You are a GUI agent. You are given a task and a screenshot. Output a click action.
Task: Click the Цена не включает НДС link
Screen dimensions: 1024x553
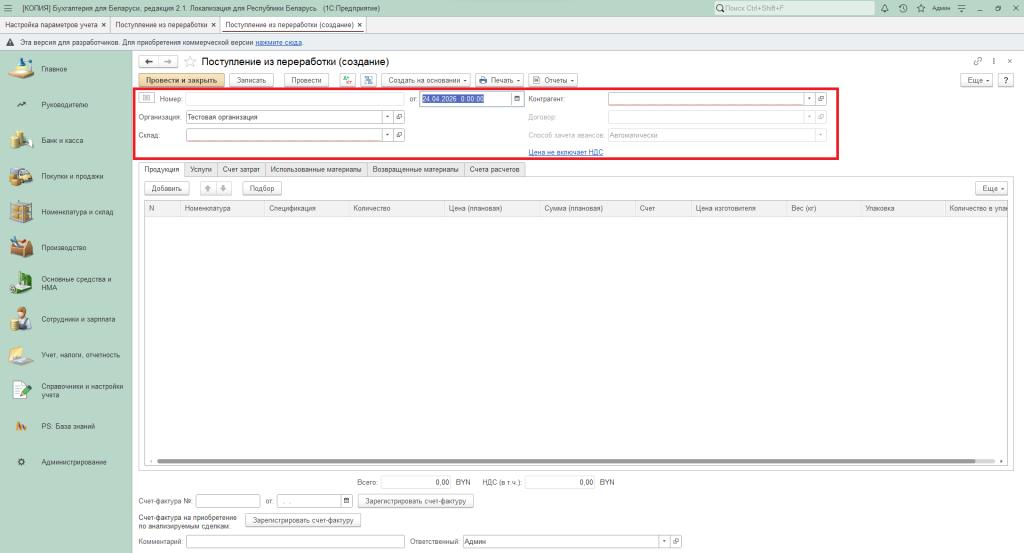point(565,152)
